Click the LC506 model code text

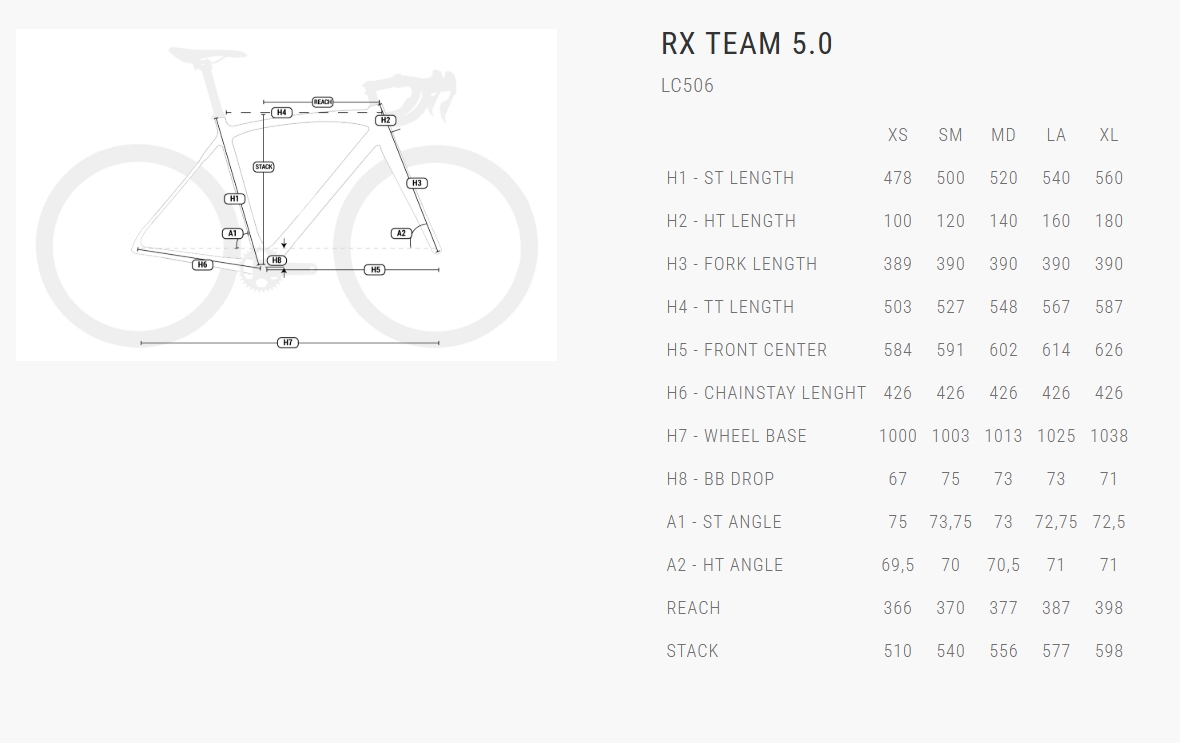pos(688,86)
